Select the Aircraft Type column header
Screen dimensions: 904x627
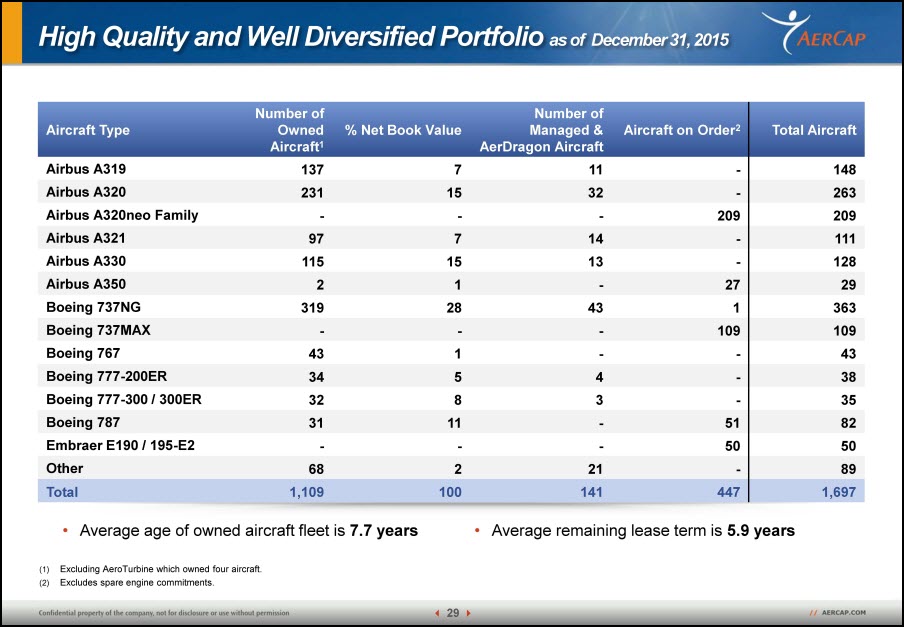[x=88, y=130]
